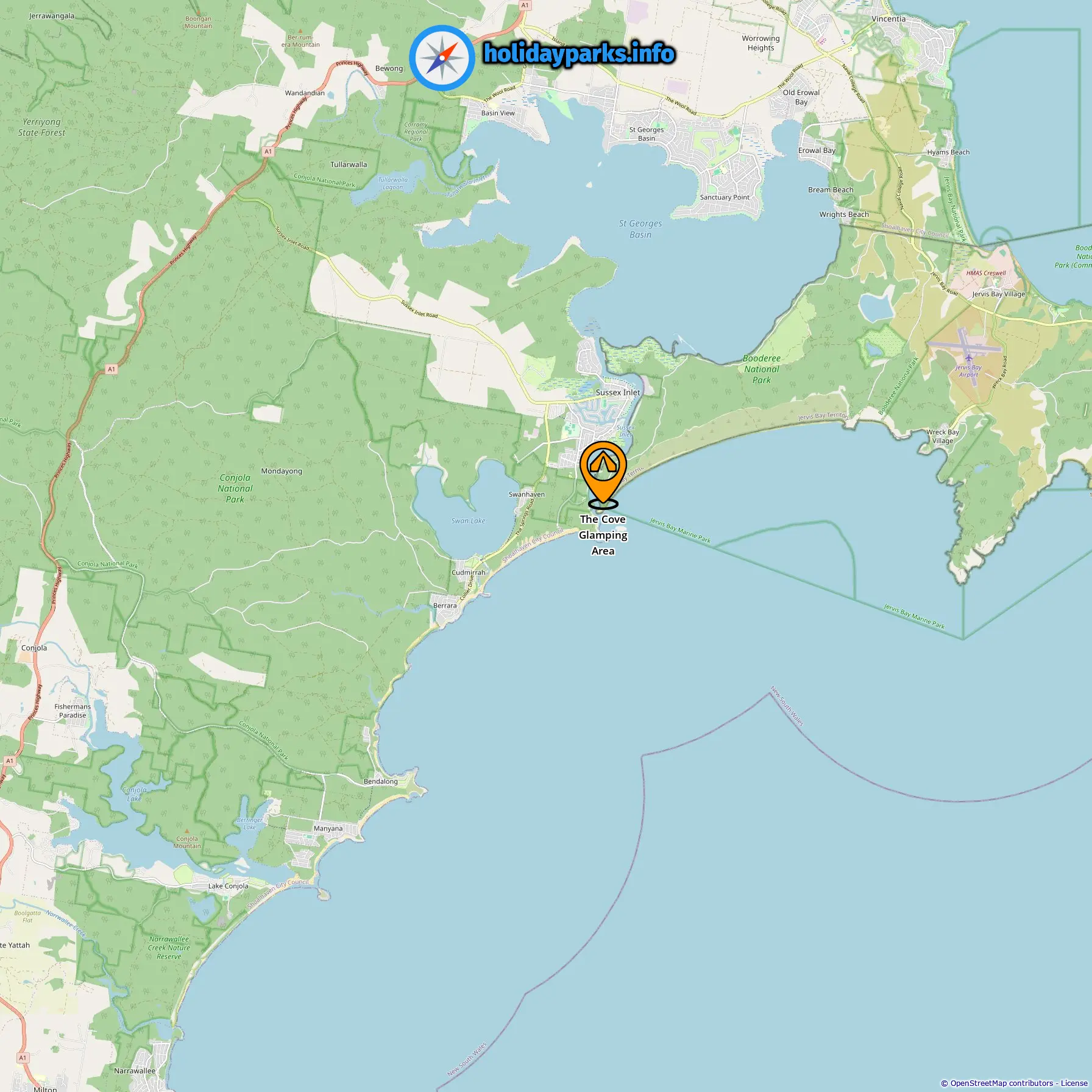Select the Booderee National Park label
Screen dimensions: 1092x1092
(762, 369)
